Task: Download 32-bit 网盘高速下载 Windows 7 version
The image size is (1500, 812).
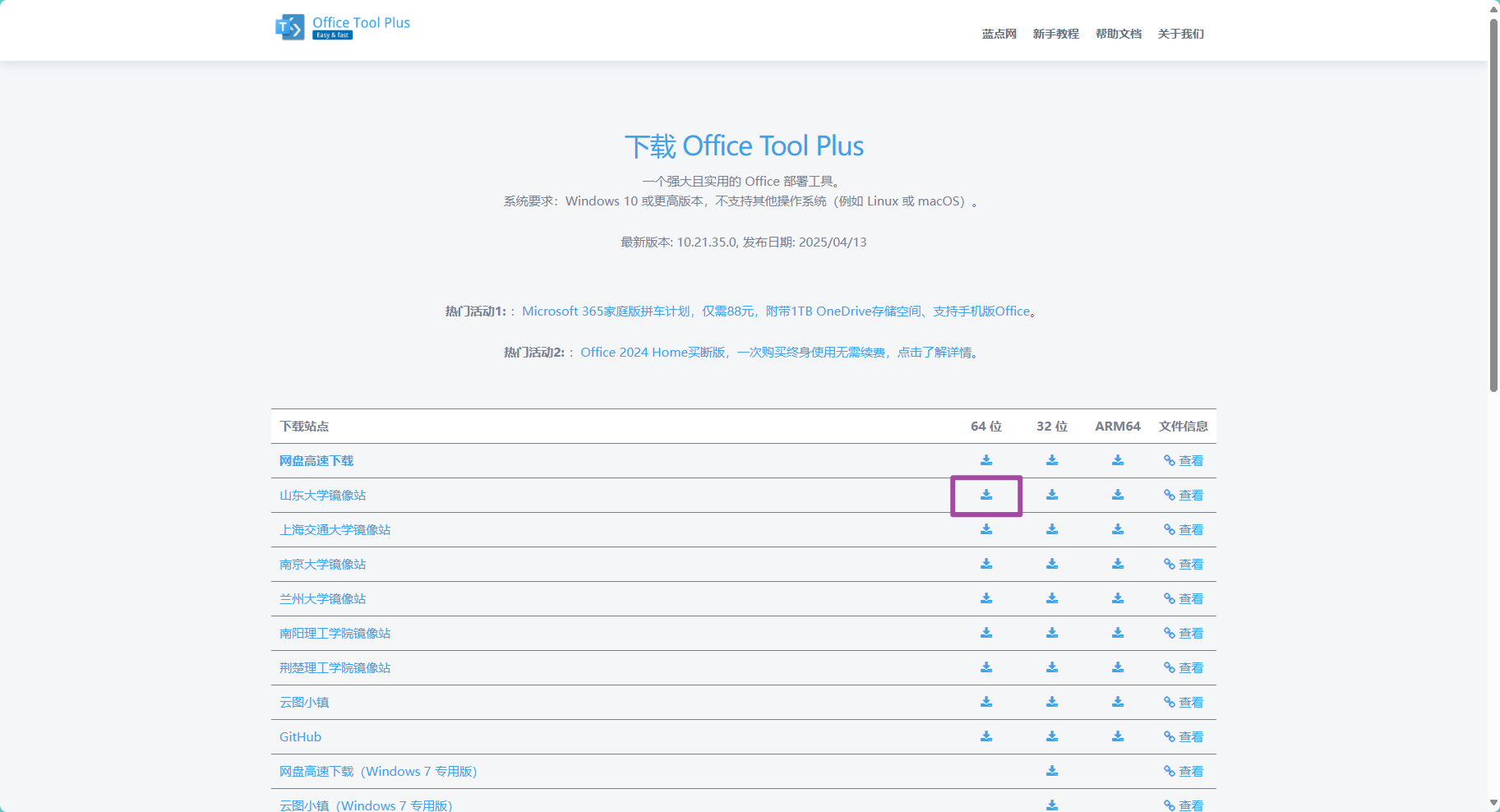Action: [x=1052, y=771]
